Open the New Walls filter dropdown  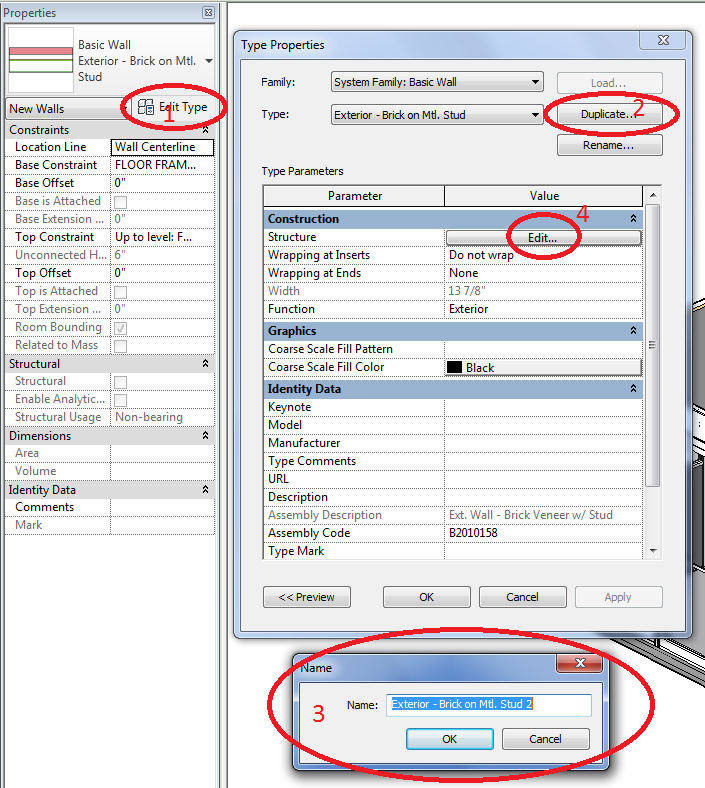[x=67, y=109]
